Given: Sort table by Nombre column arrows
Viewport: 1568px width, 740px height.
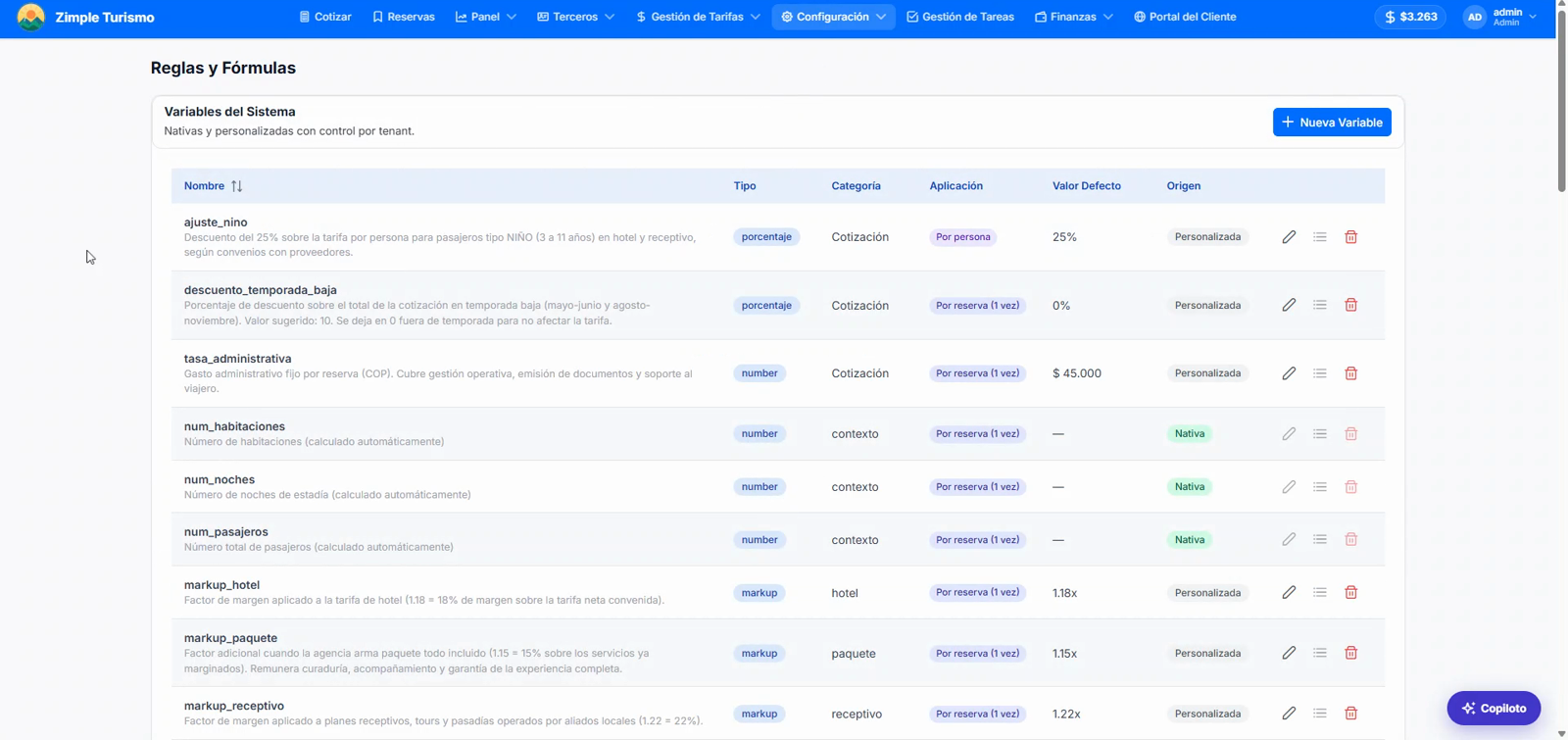Looking at the screenshot, I should click(236, 185).
